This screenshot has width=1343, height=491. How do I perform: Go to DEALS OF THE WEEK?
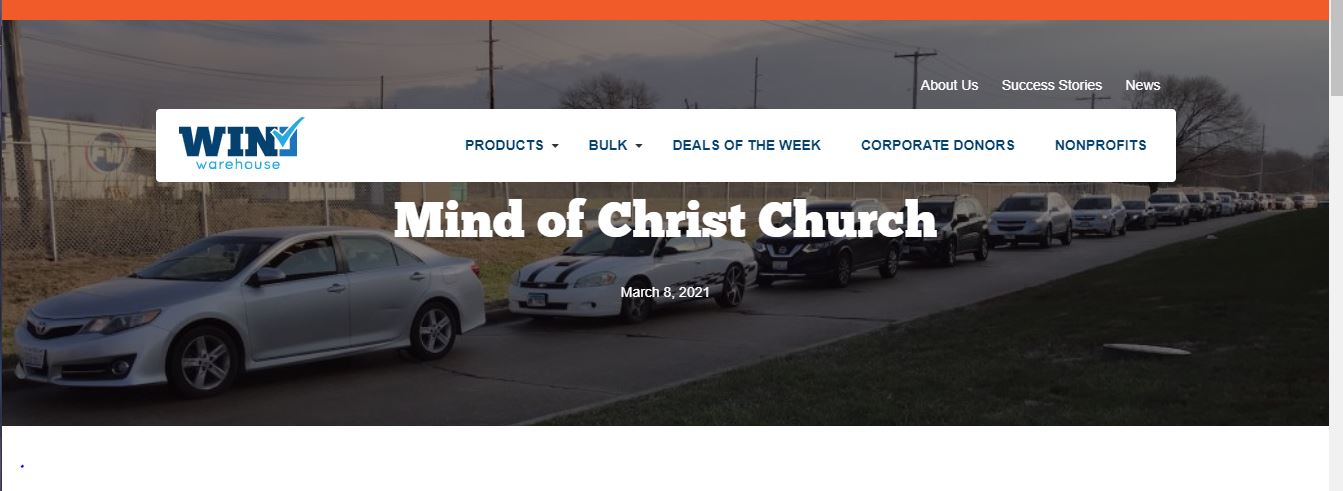tap(747, 145)
